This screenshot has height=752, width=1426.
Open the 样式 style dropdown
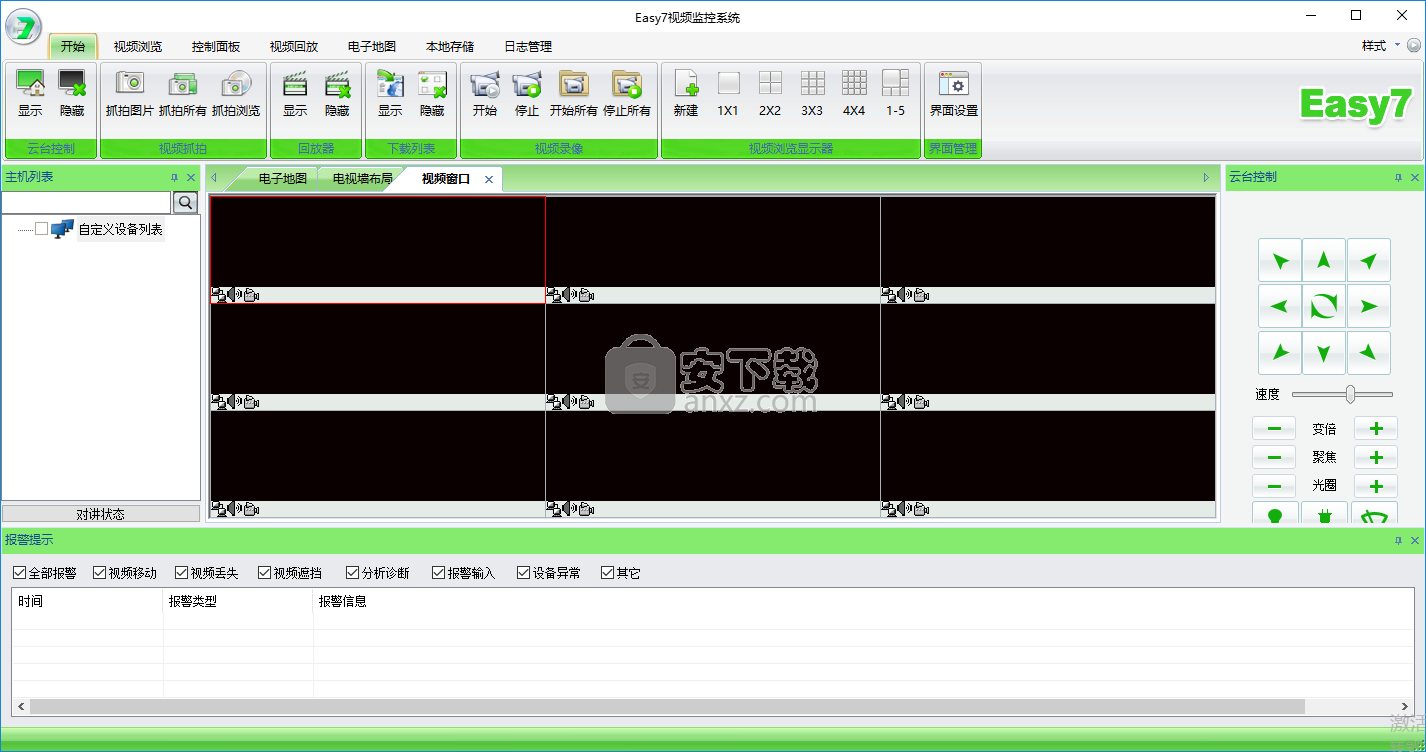[1379, 46]
